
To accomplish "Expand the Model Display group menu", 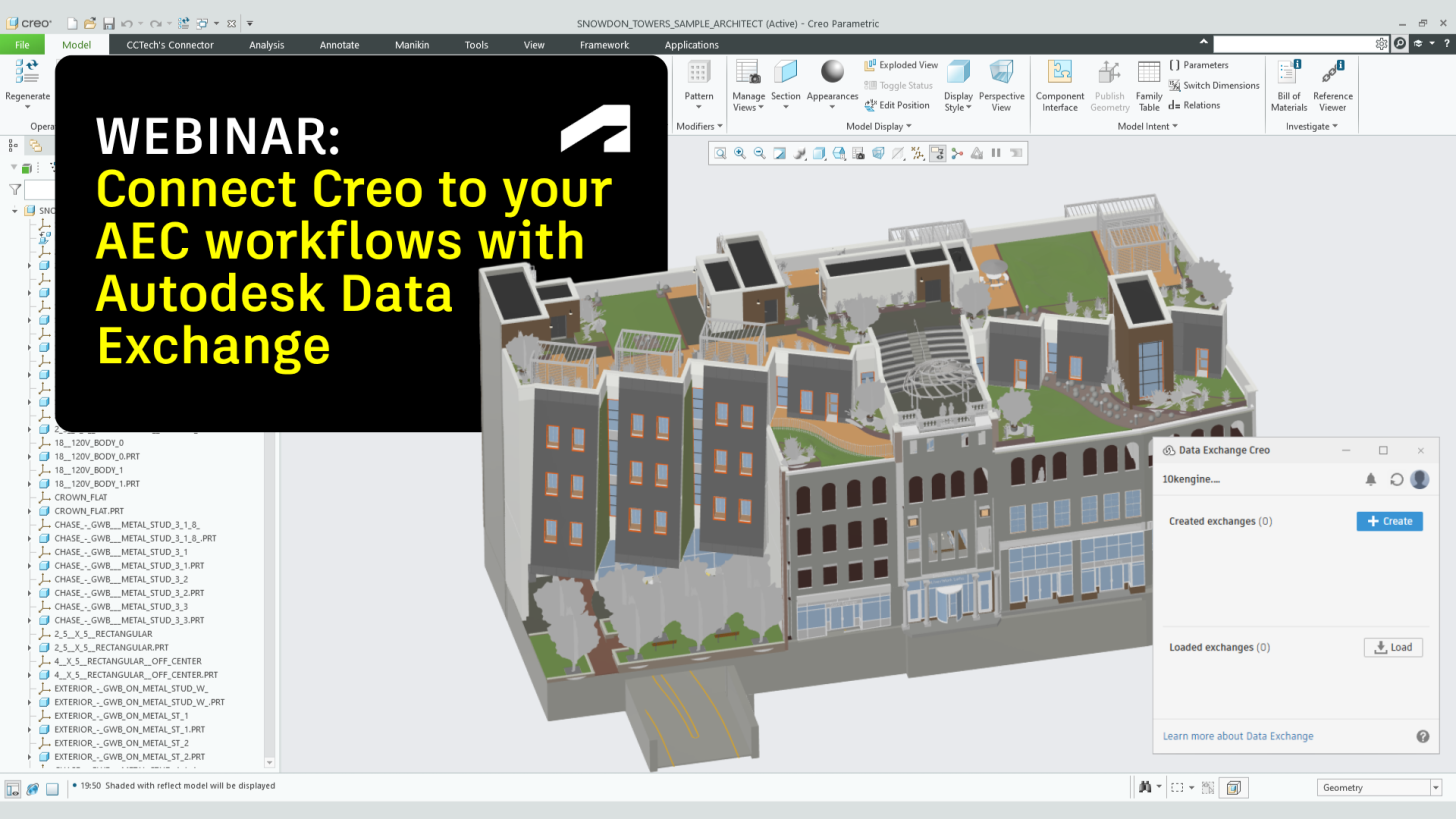I will 879,126.
